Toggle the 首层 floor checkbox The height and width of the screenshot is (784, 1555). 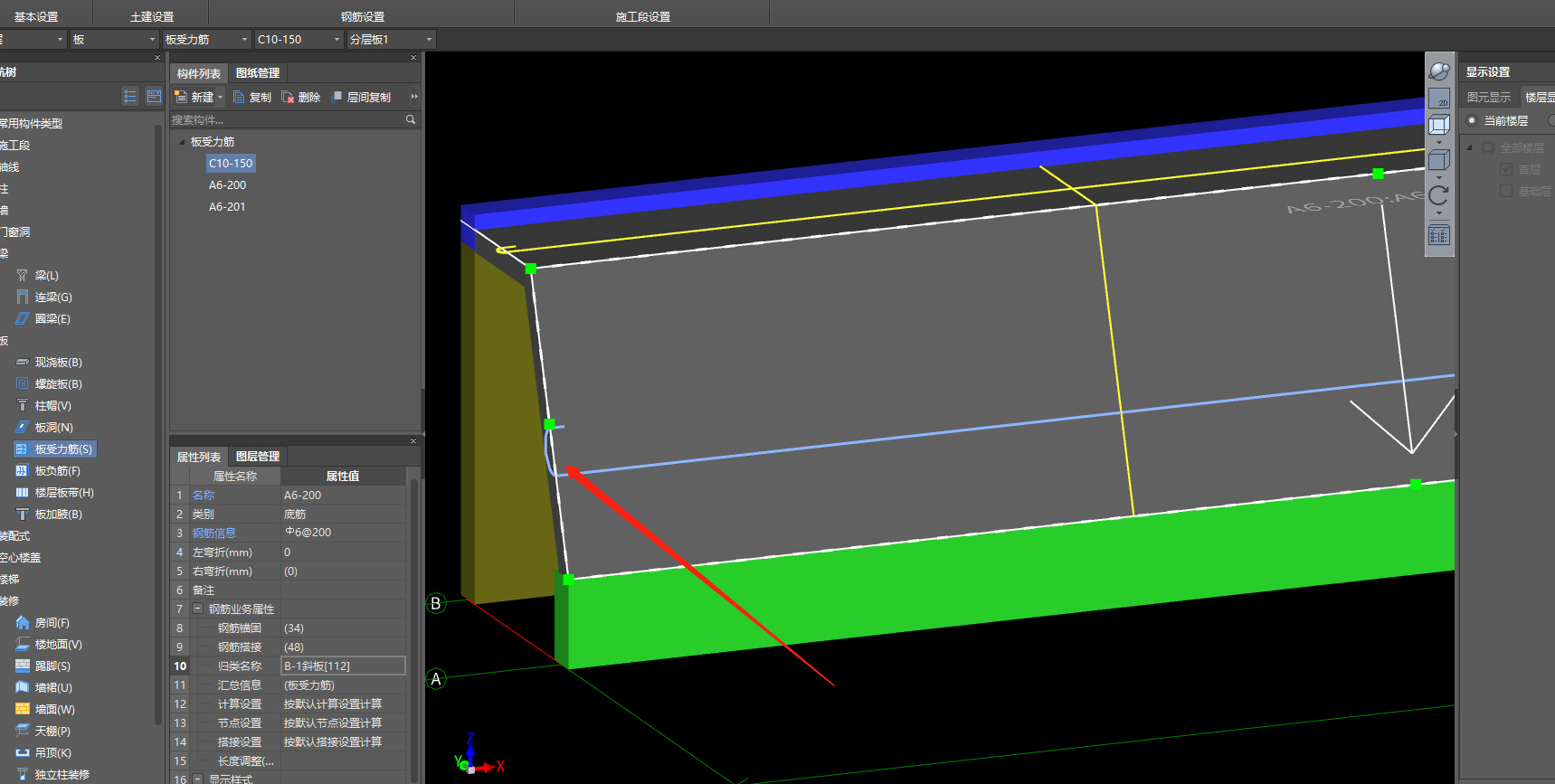[1506, 169]
